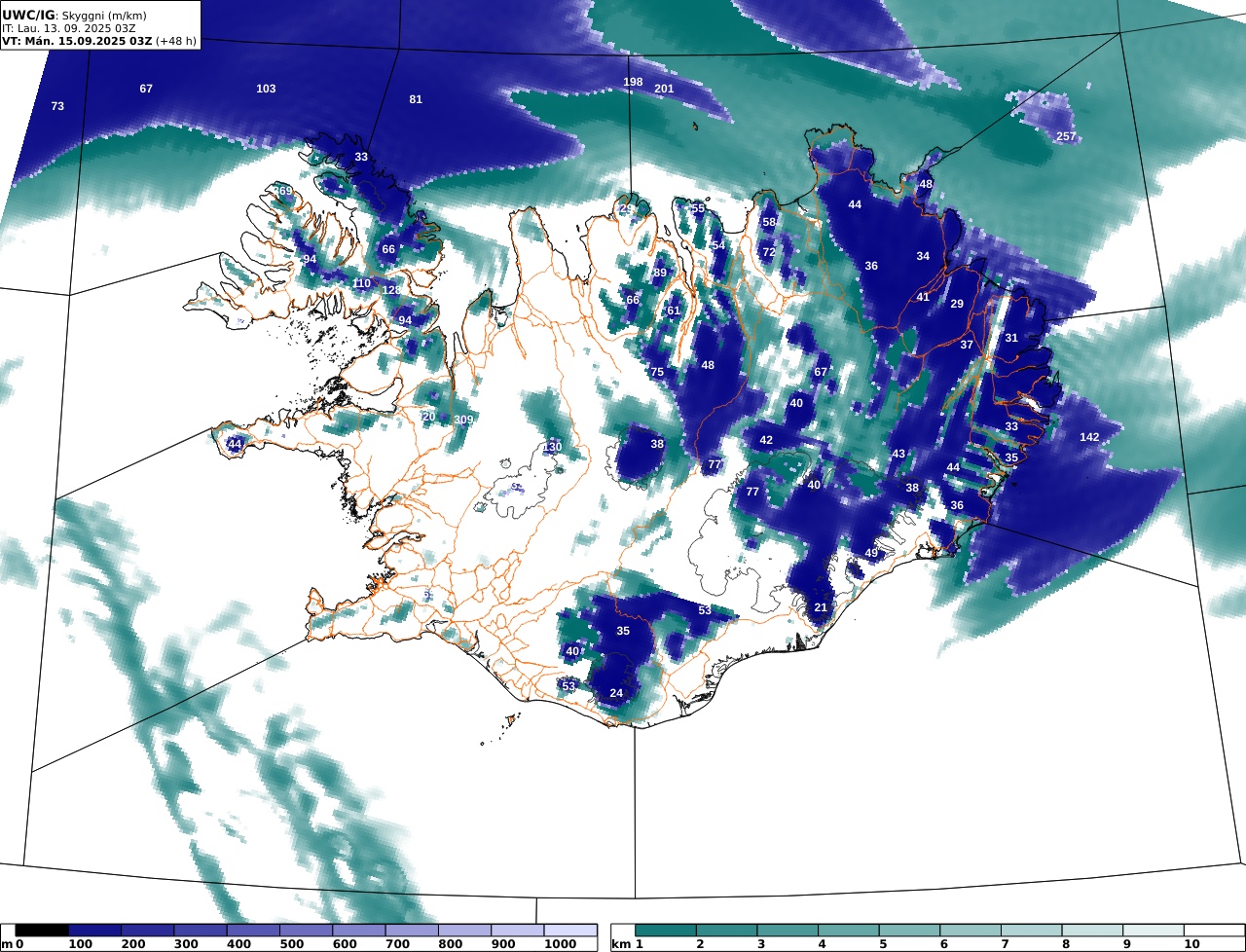Click the visibility value 54
The width and height of the screenshot is (1246, 952).
(718, 245)
